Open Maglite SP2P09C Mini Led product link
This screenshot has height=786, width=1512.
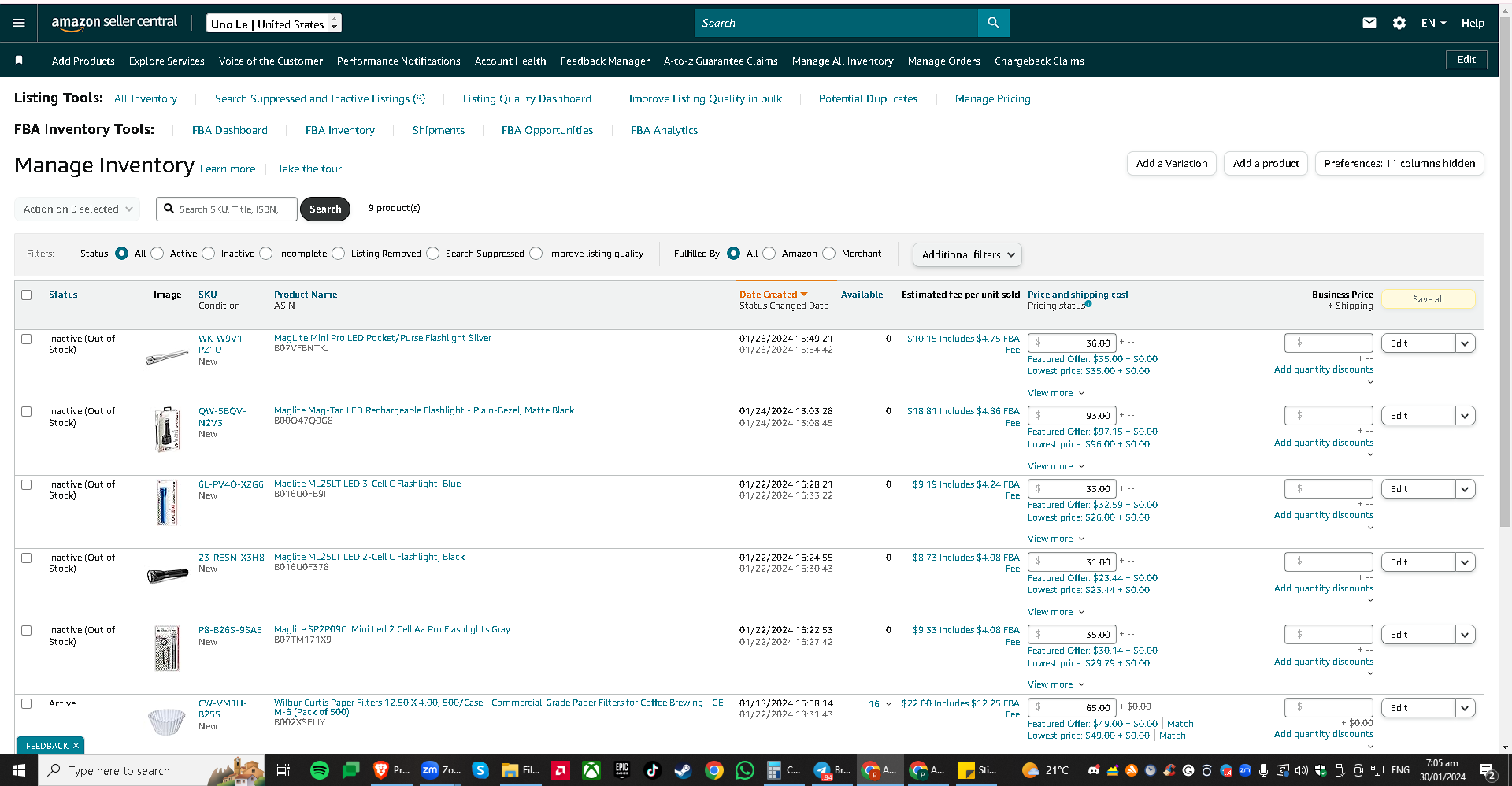392,629
